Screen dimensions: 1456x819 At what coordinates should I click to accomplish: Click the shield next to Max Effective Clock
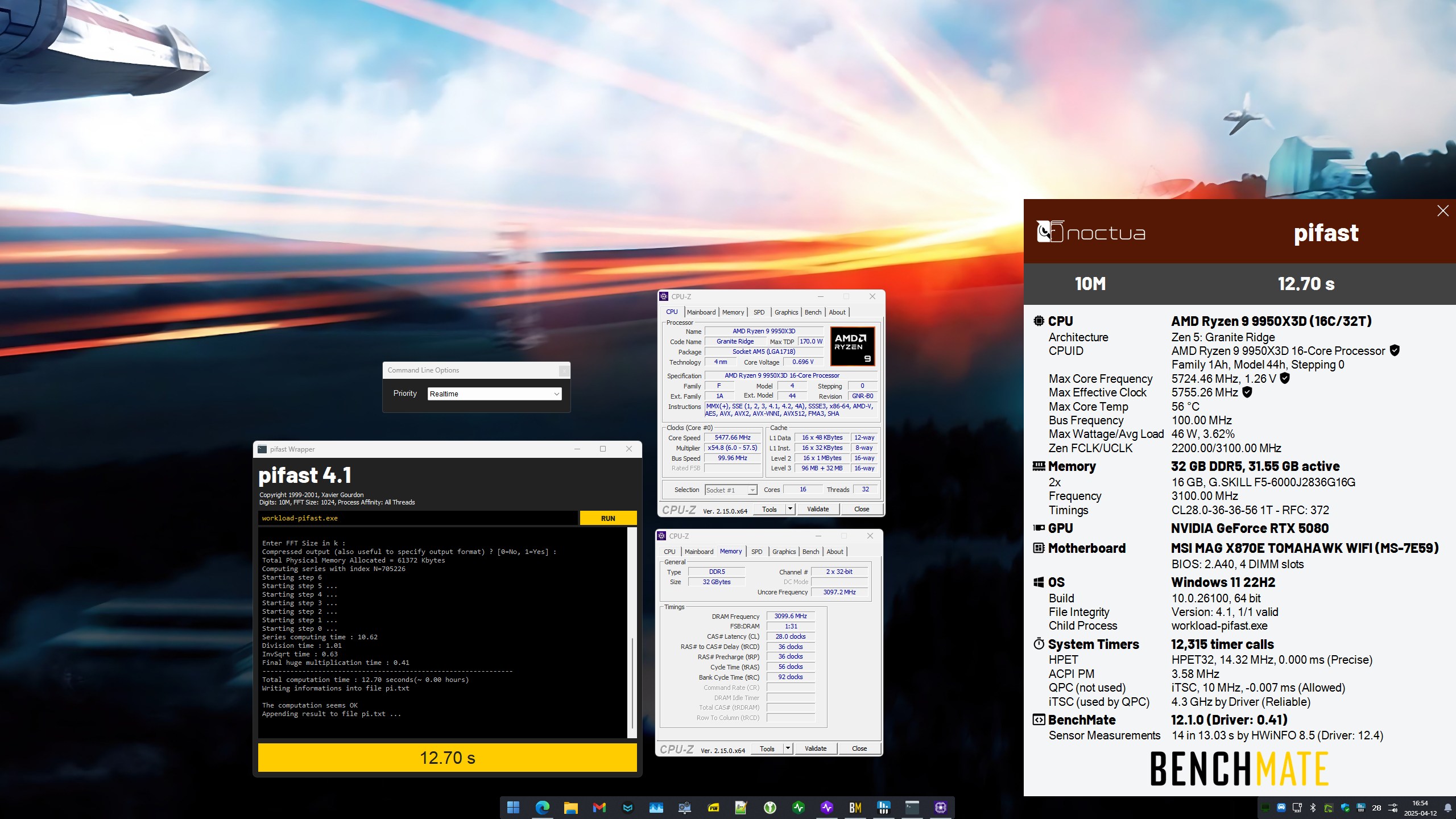point(1247,392)
